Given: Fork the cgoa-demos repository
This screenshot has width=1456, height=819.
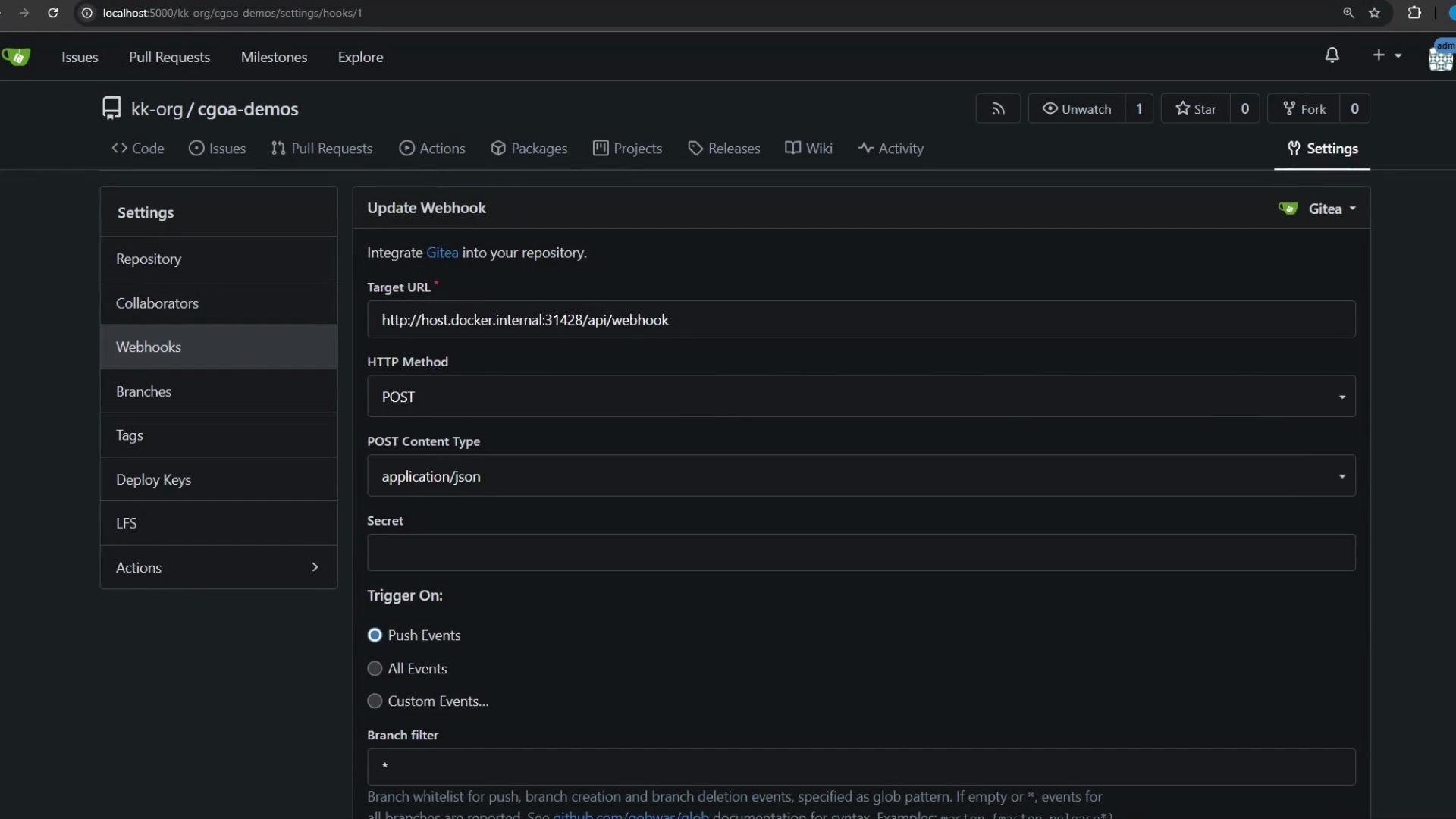Looking at the screenshot, I should coord(1304,108).
